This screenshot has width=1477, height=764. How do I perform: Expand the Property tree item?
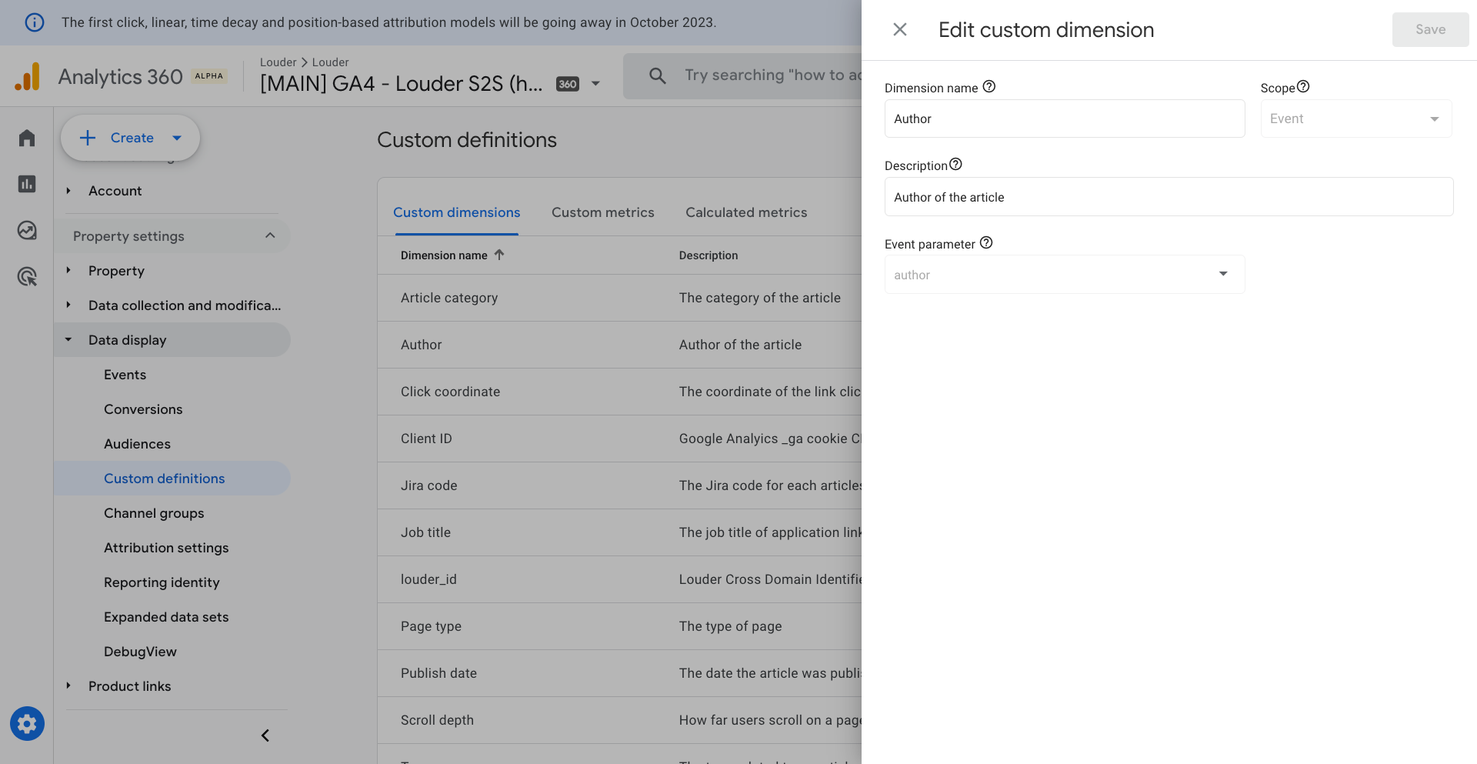[68, 271]
